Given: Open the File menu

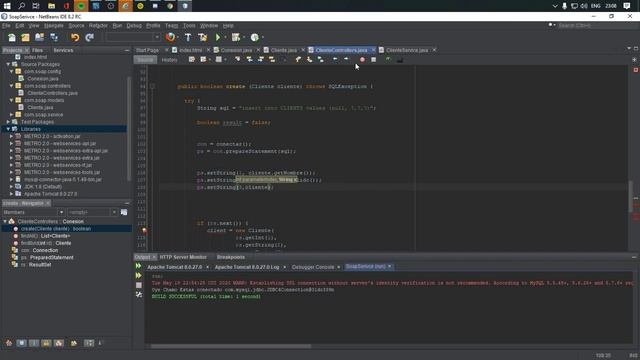Looking at the screenshot, I should click(6, 26).
